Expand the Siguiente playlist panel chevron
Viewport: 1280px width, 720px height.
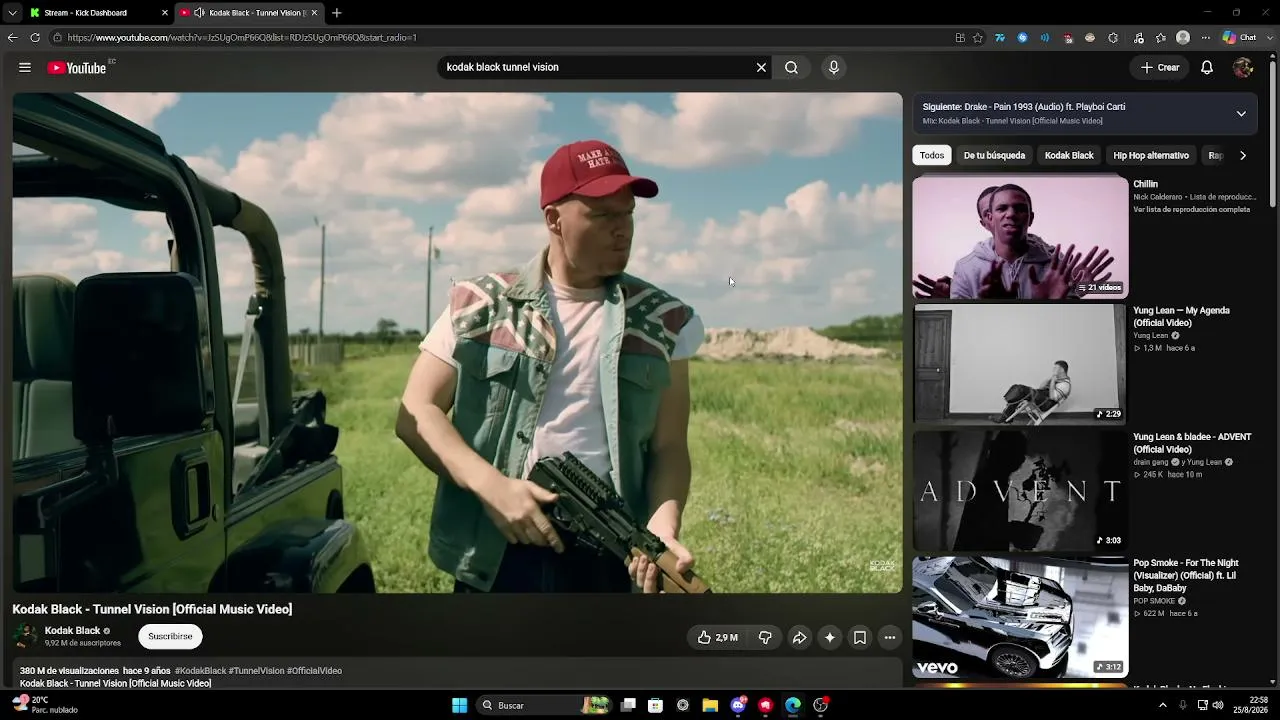pyautogui.click(x=1241, y=113)
